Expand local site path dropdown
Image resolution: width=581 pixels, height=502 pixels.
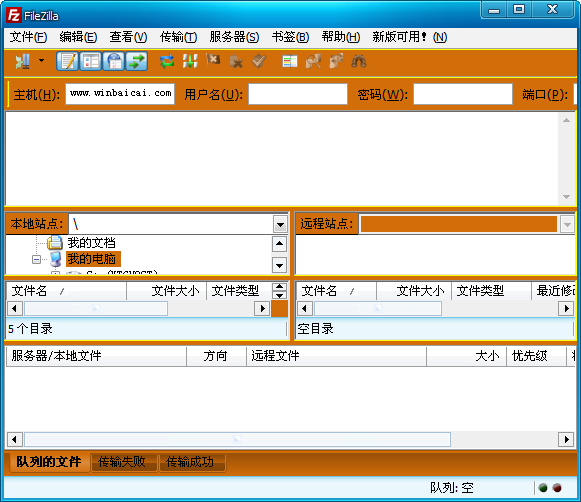[x=280, y=224]
